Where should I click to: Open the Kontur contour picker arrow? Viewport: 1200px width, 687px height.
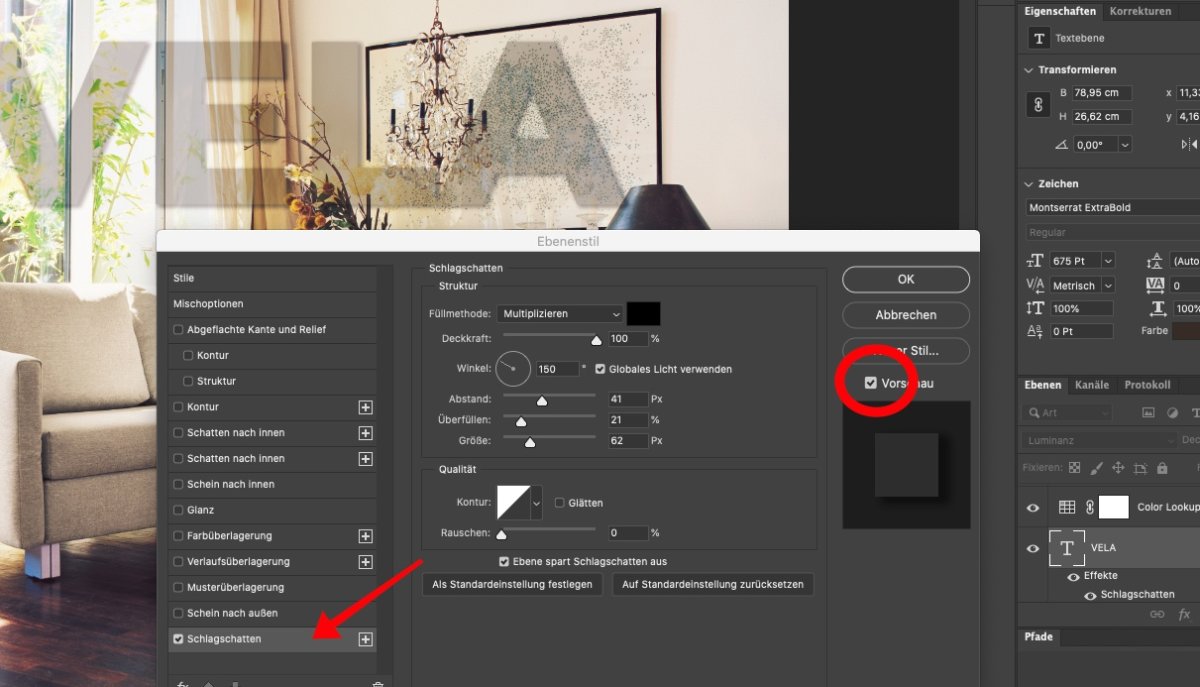536,503
